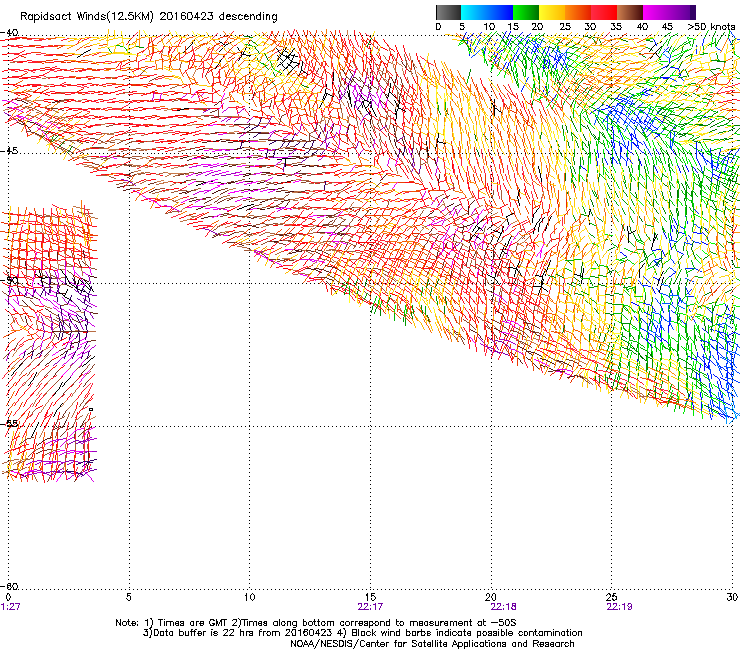Click the dark blue 10-15 knots legend segment

click(500, 12)
